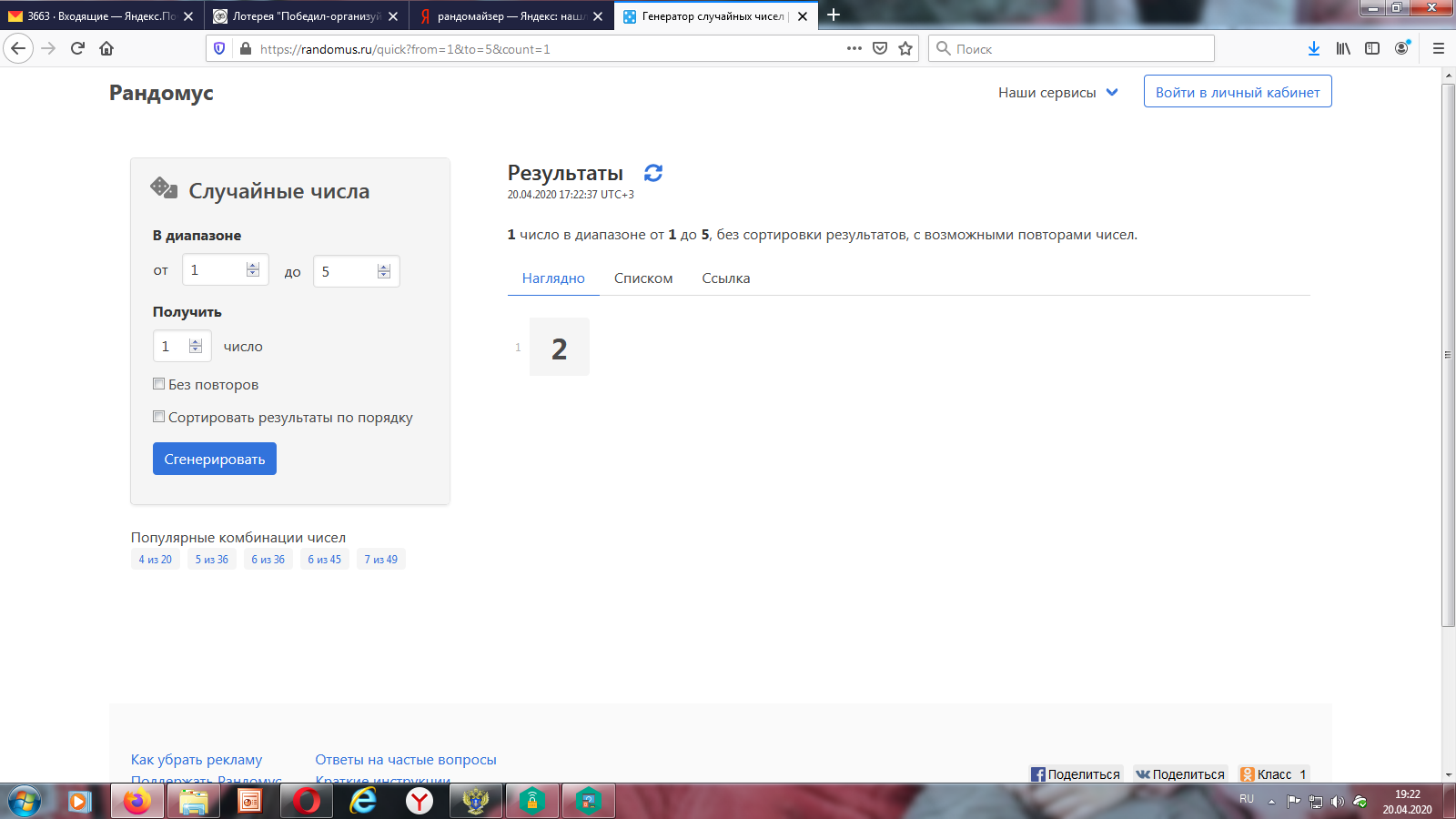Check Сортировать результаты по порядку
Screen dimensions: 1456x819
click(158, 417)
